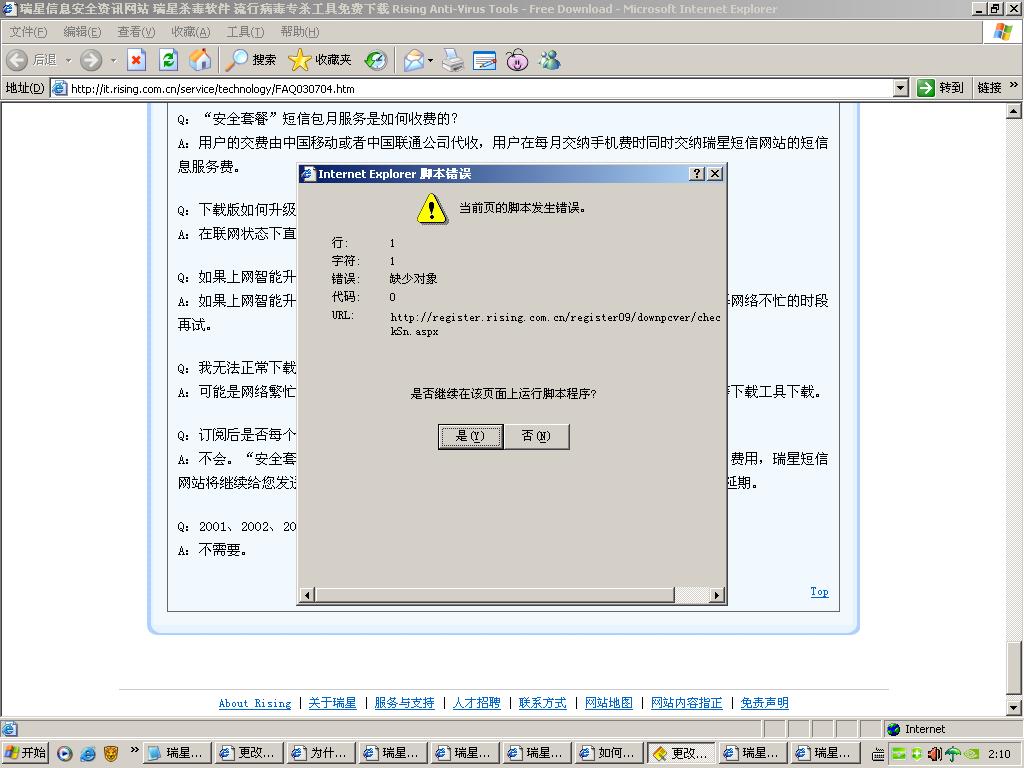1024x768 pixels.
Task: Click the Print icon in the toolbar
Action: (x=453, y=60)
